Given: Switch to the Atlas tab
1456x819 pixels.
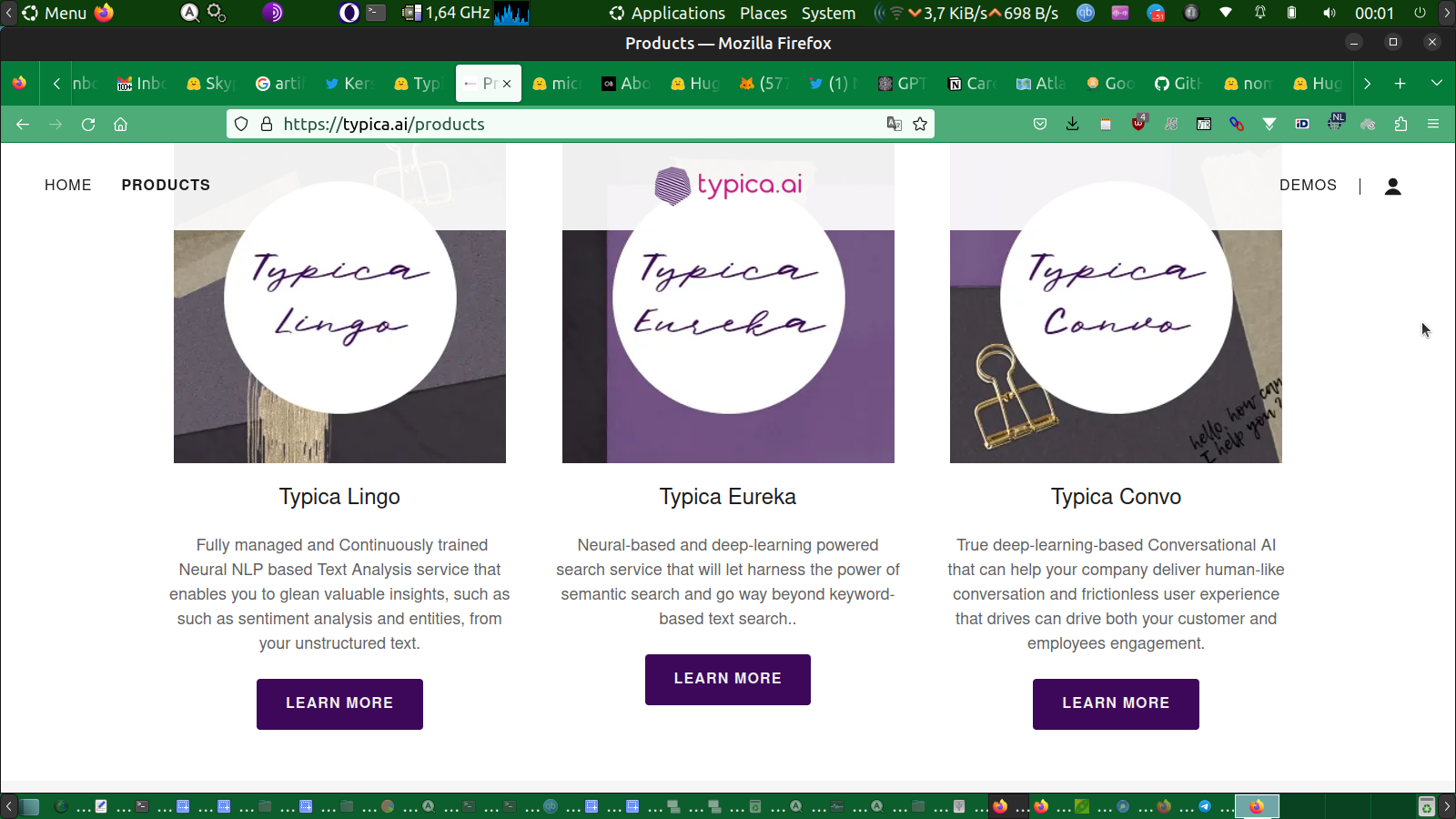Looking at the screenshot, I should coord(1040,84).
